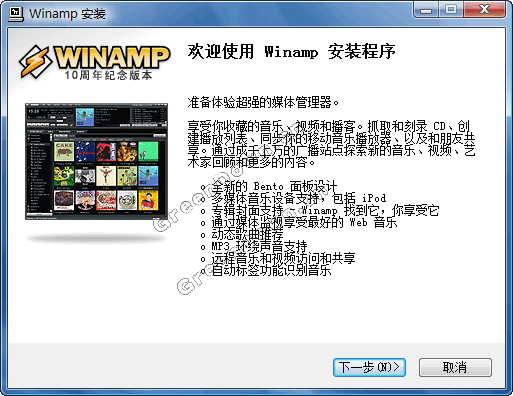
Task: Click the yellow album cover in preview bottom row
Action: (148, 200)
